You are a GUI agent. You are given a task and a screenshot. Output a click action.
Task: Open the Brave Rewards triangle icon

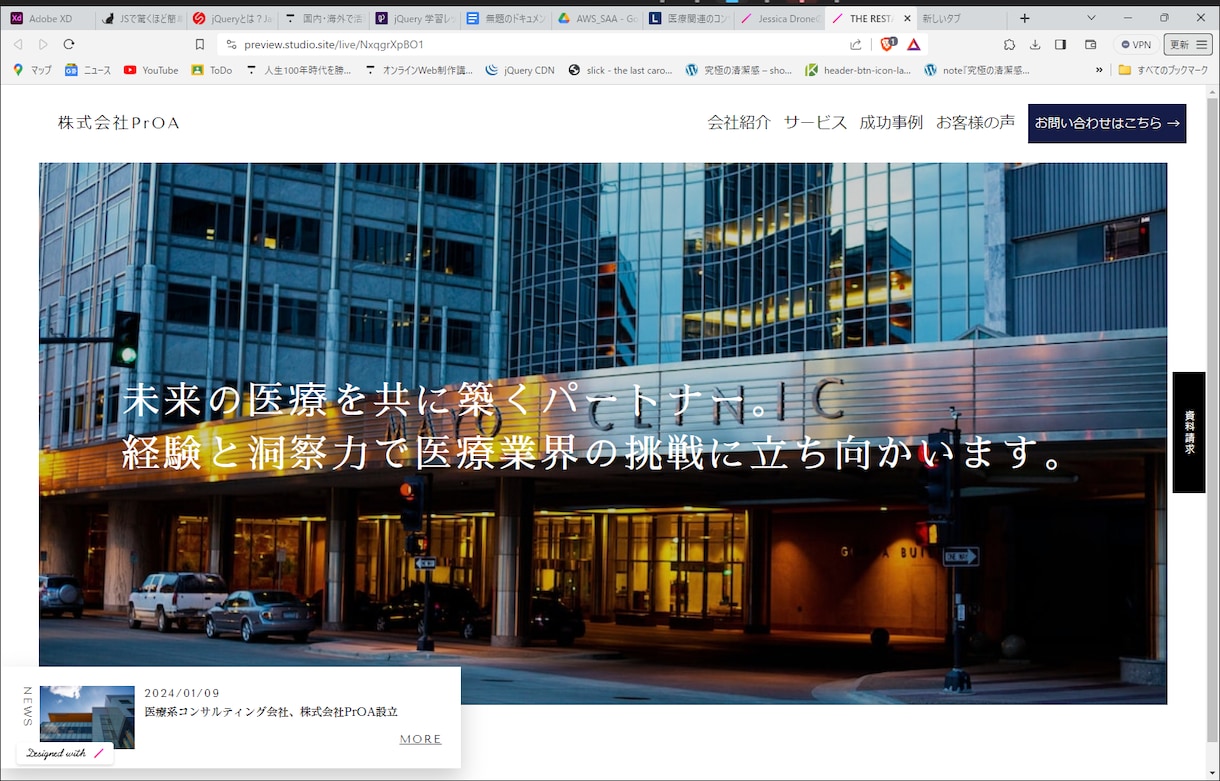tap(913, 44)
